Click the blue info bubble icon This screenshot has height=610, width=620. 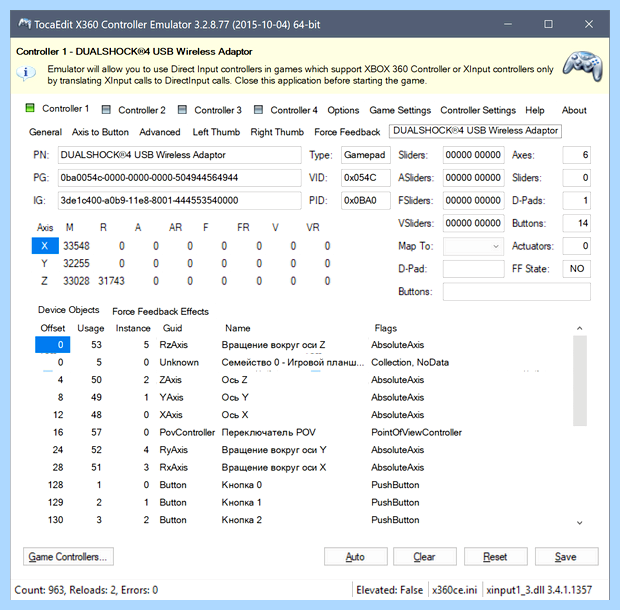[26, 73]
